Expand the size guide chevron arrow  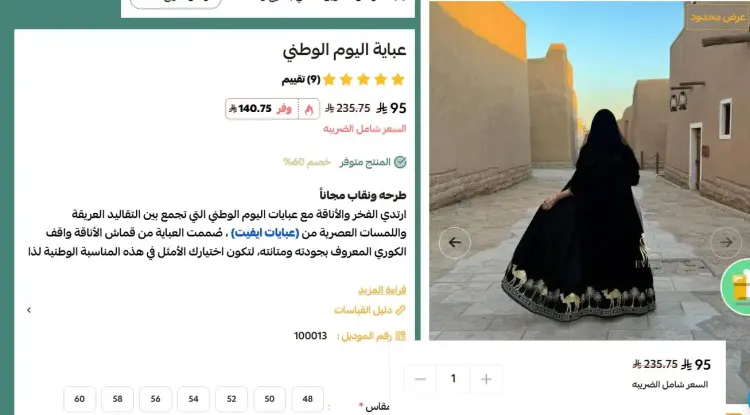tap(29, 310)
